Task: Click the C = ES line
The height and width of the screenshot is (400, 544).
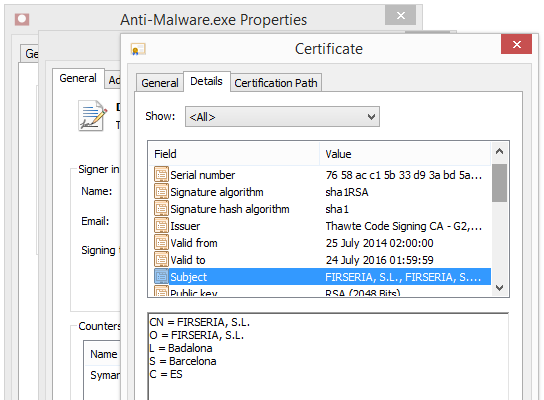Action: pos(166,374)
